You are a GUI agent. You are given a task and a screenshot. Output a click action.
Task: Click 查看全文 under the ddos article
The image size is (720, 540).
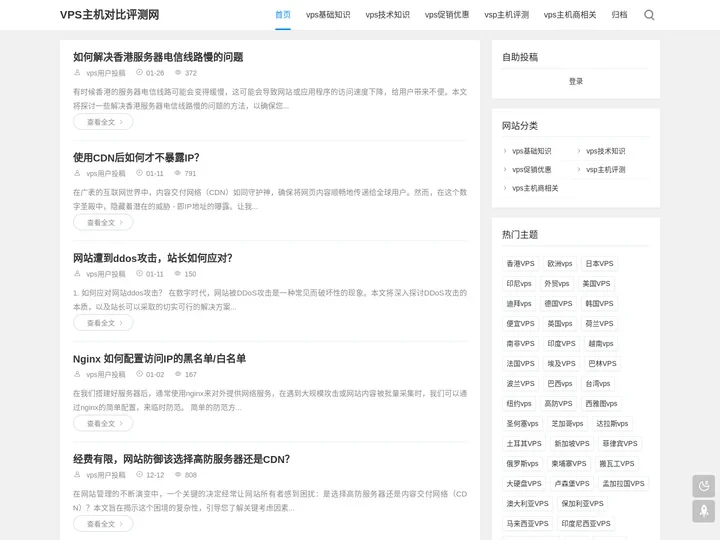(x=103, y=323)
